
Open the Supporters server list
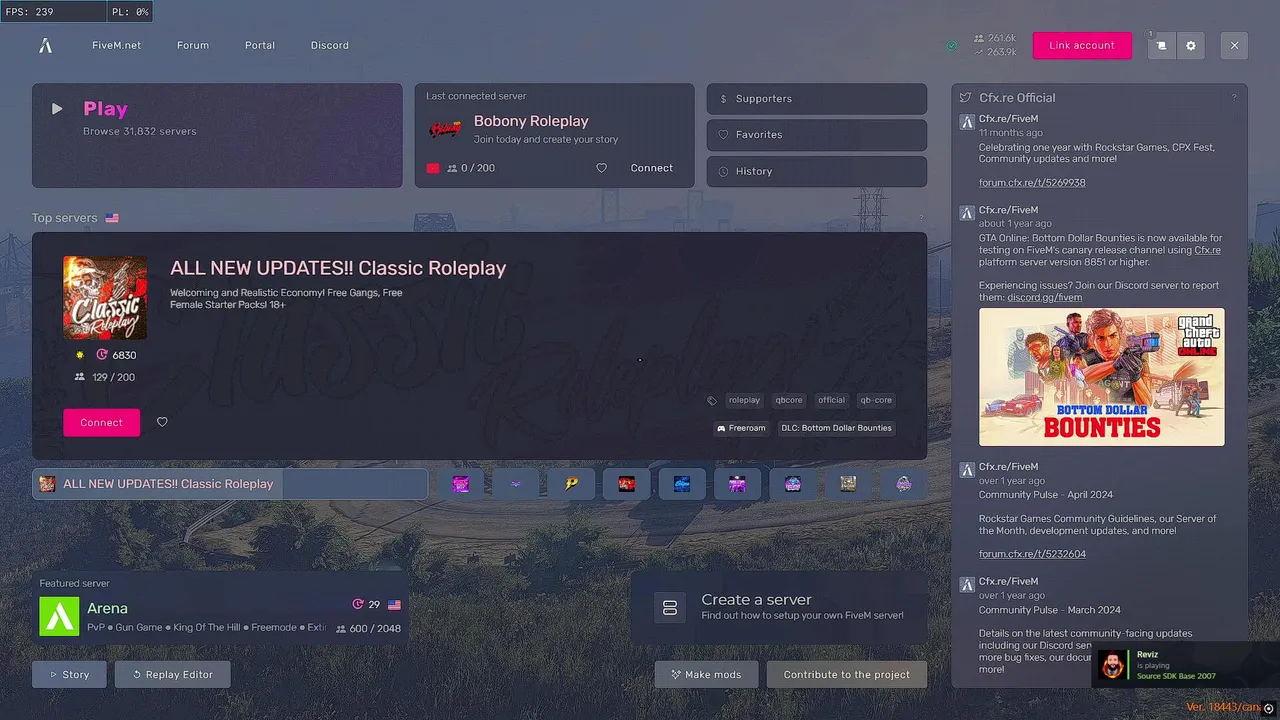click(817, 99)
